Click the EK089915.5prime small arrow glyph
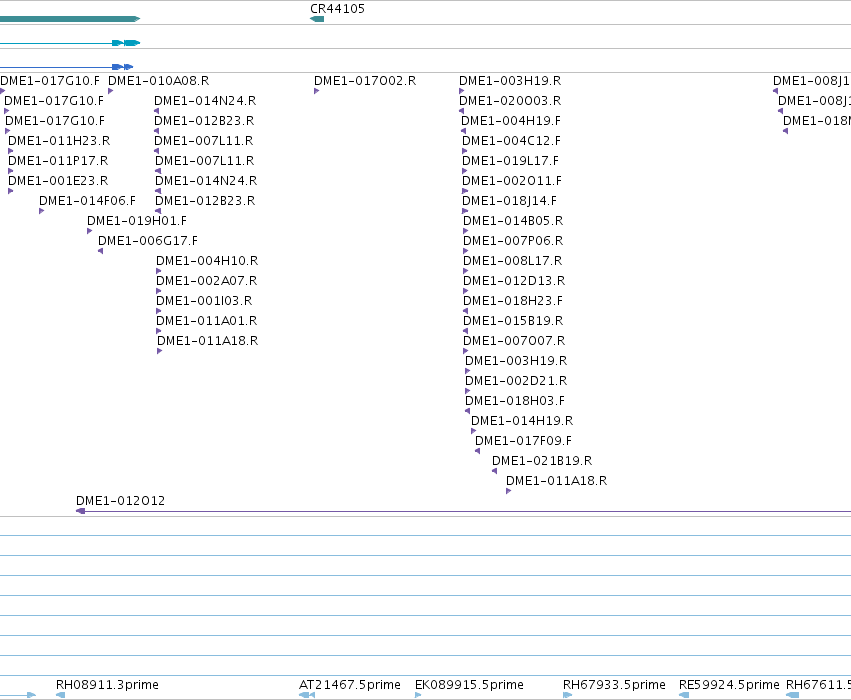851x700 pixels. tap(418, 695)
